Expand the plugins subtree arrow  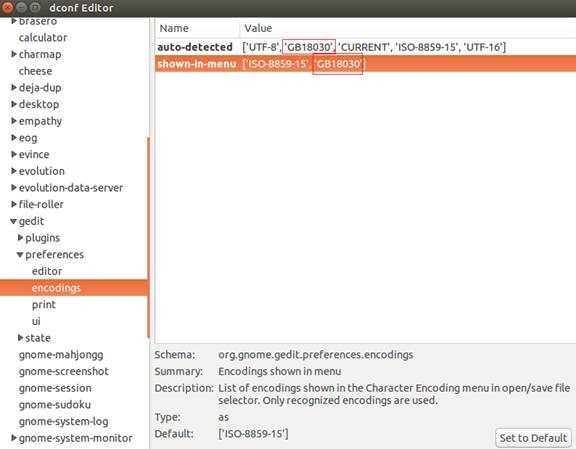point(21,238)
